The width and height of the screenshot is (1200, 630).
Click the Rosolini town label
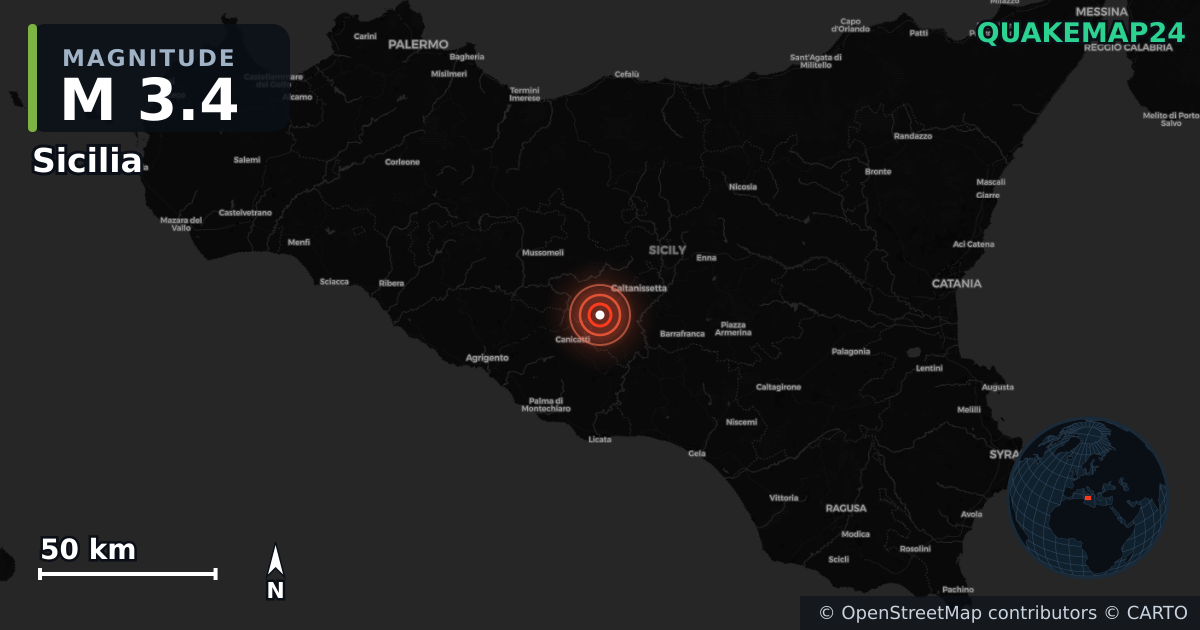pyautogui.click(x=915, y=549)
